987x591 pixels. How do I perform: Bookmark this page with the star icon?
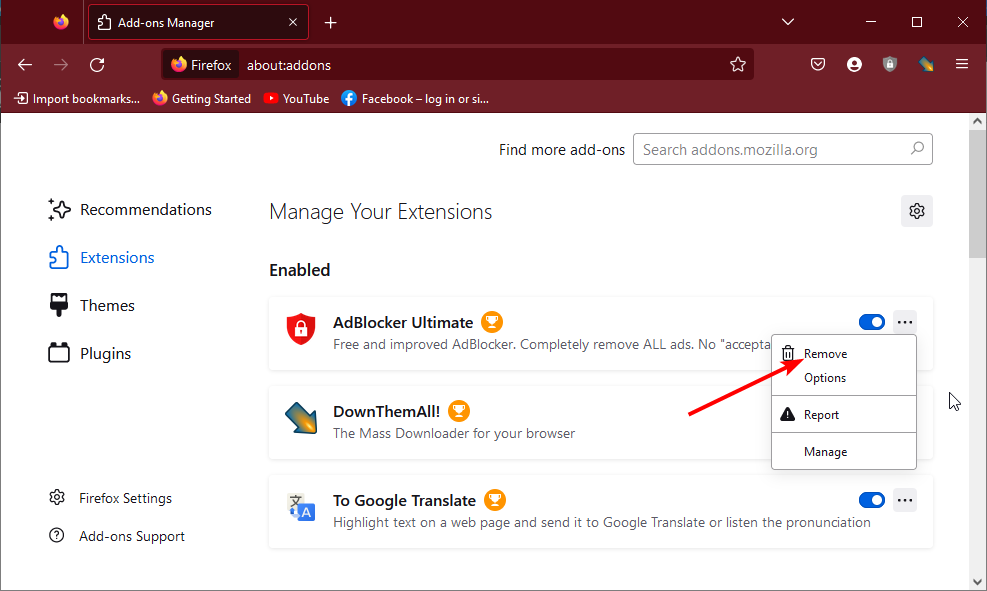click(738, 64)
